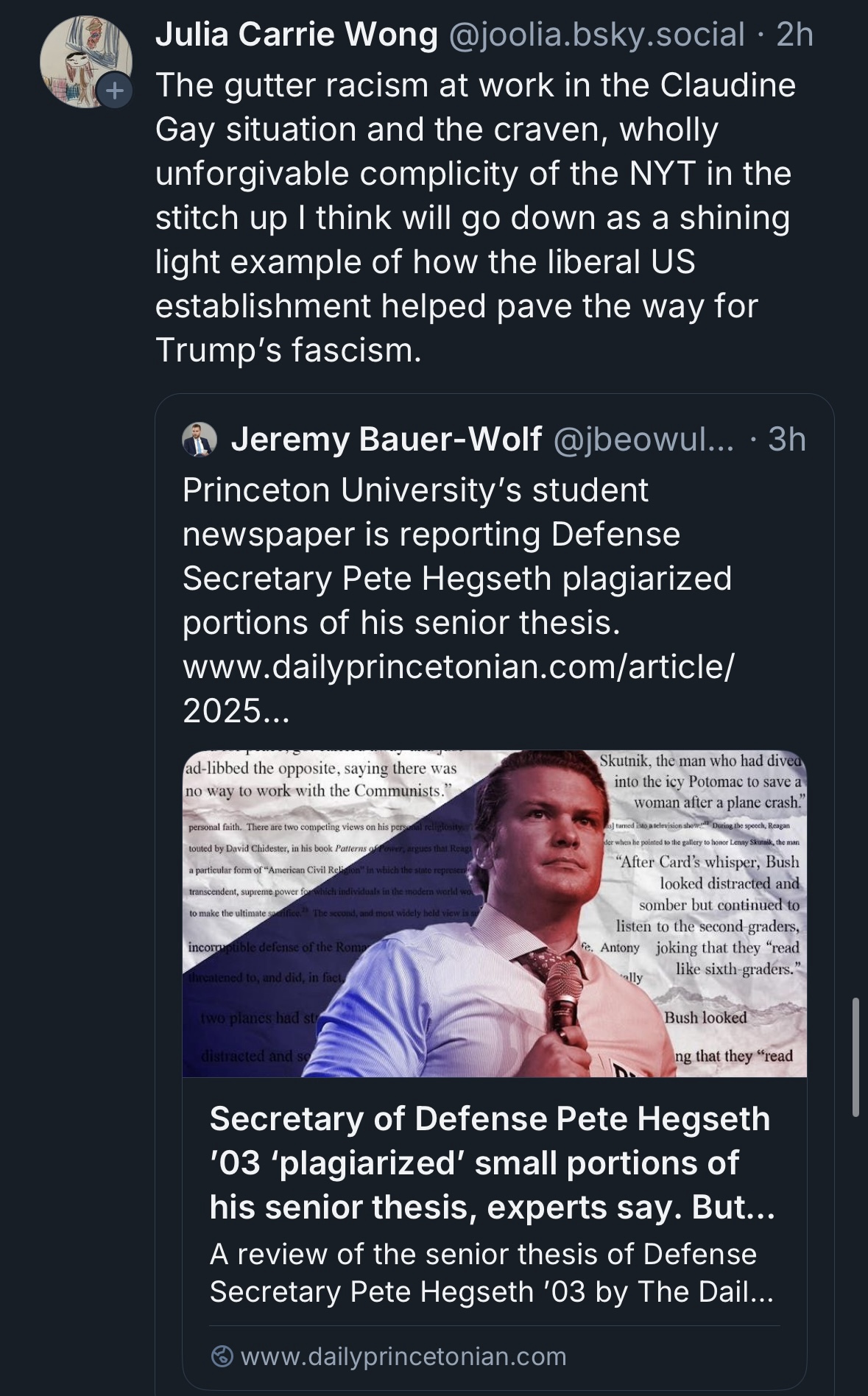Open the truncated @jbeowul handle
The height and width of the screenshot is (1396, 868).
pos(643,440)
